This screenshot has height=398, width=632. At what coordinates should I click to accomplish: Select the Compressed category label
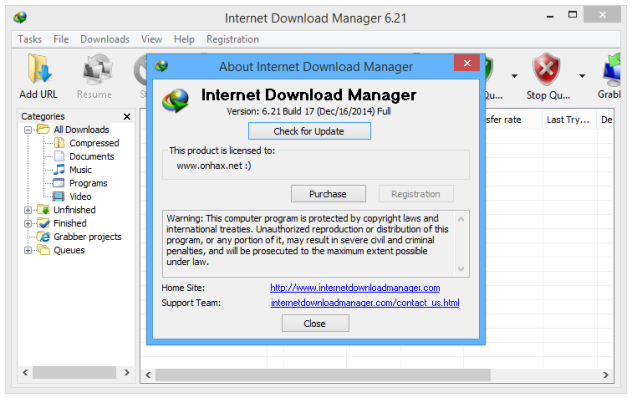[94, 143]
